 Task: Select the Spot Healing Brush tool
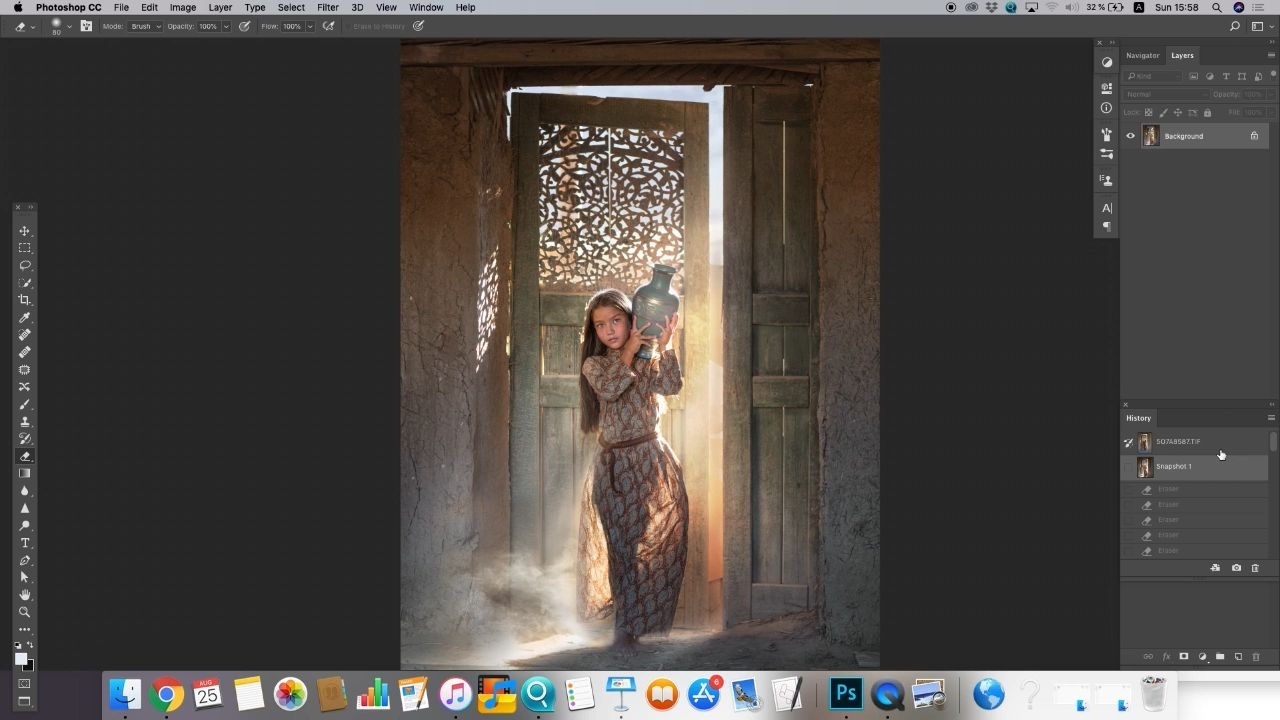pos(25,335)
